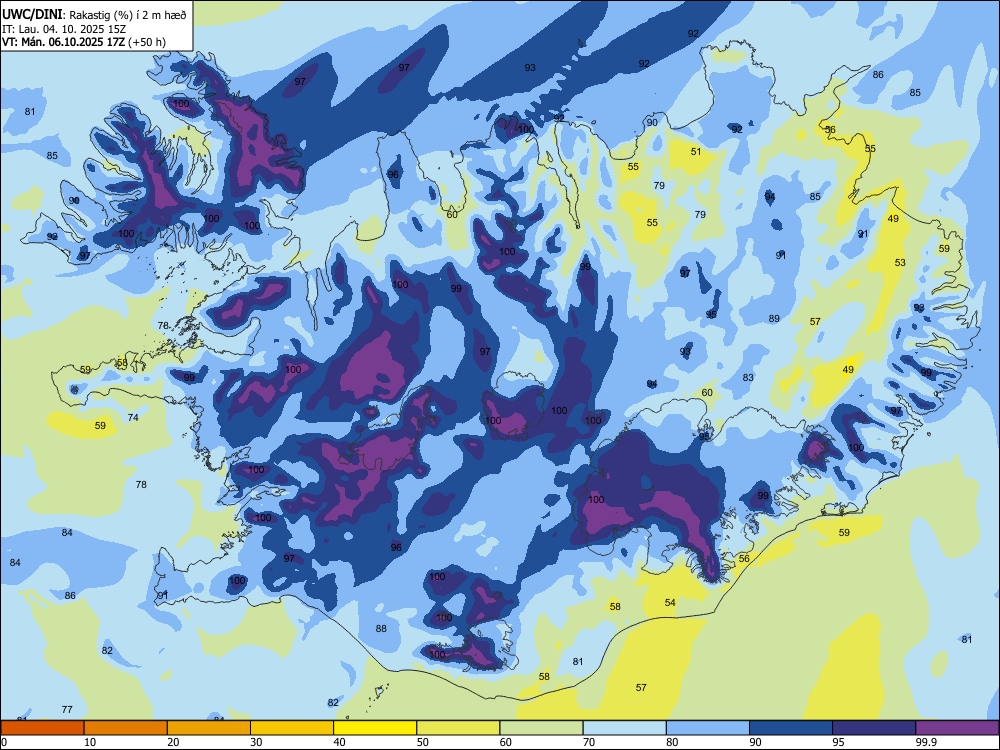Click the '70' tick label on the legend
This screenshot has height=750, width=1000.
click(589, 742)
